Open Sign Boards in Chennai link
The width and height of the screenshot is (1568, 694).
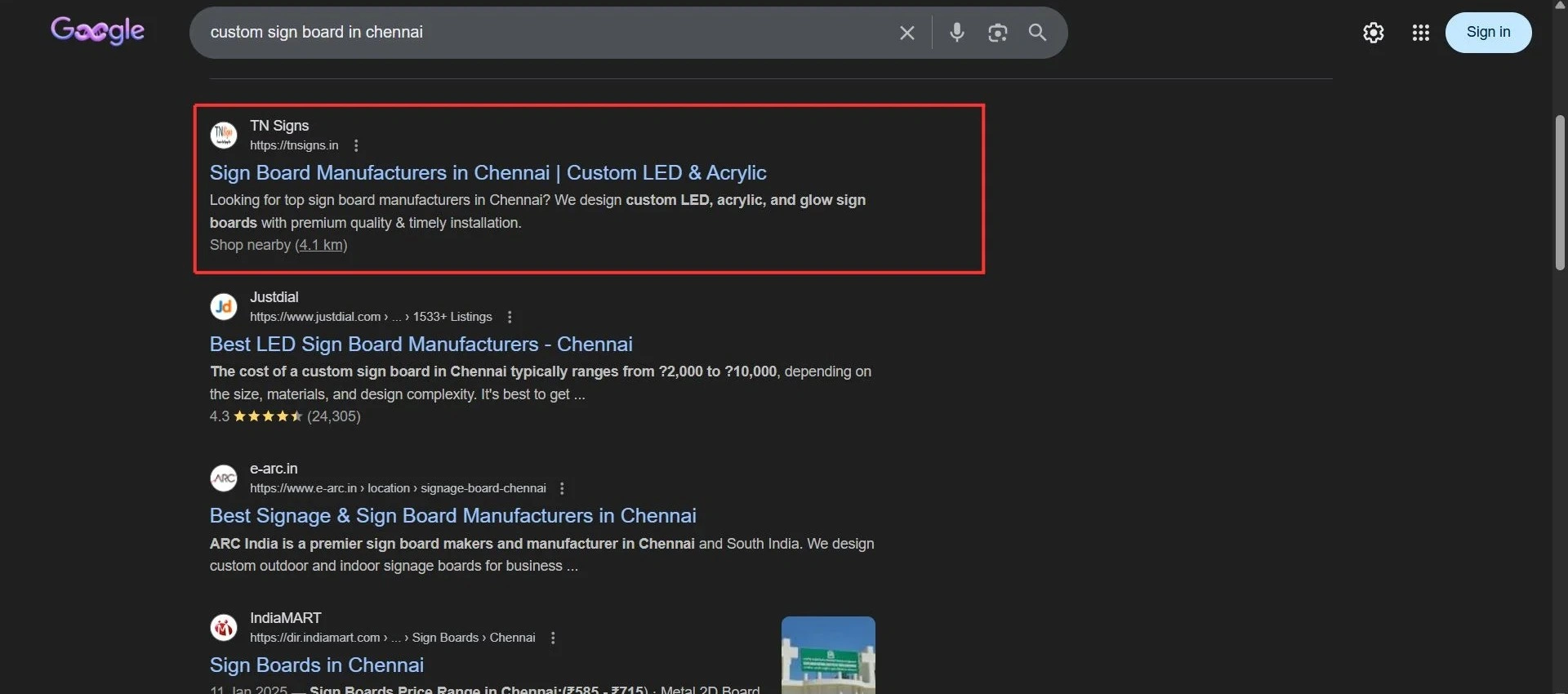click(317, 665)
